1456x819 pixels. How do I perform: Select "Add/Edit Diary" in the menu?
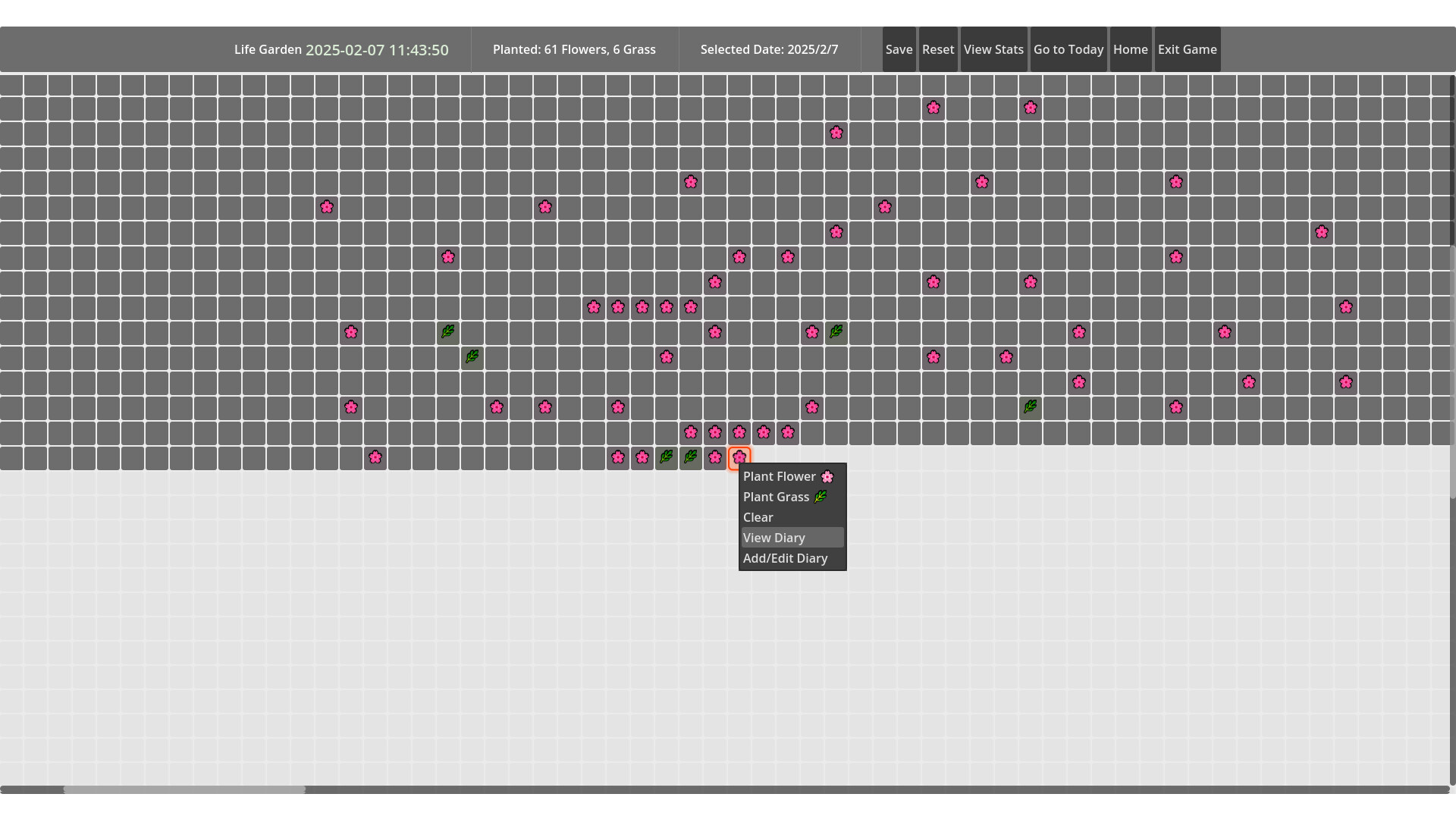pos(785,558)
